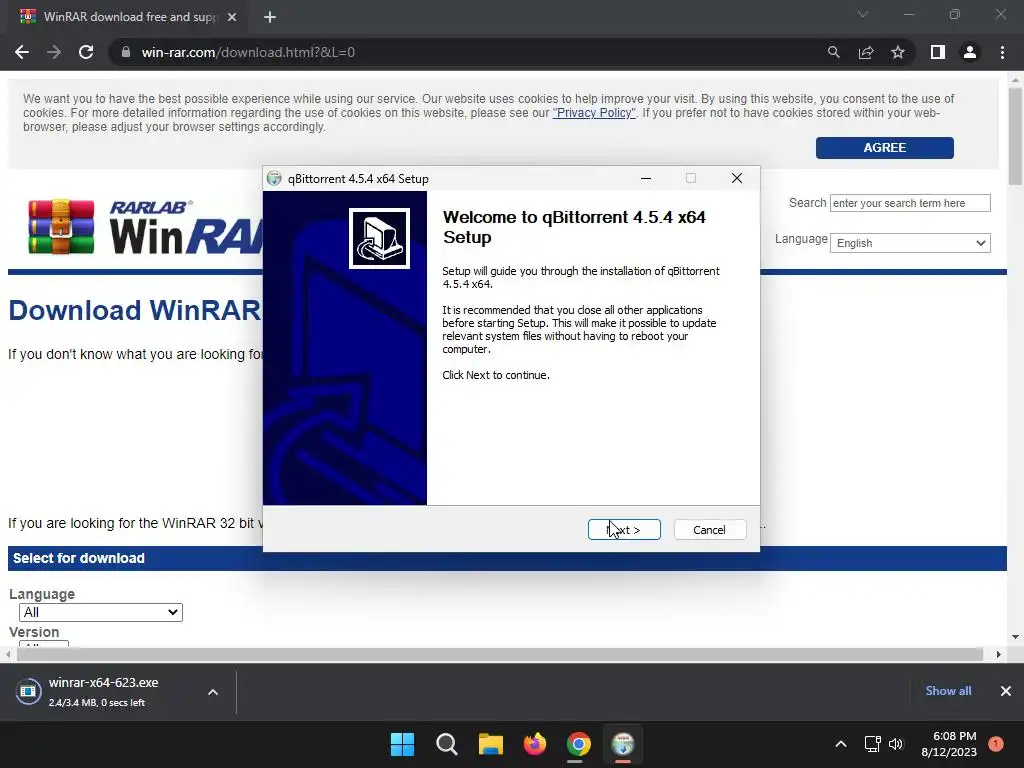Open network status tray icon
This screenshot has width=1024, height=768.
click(872, 744)
